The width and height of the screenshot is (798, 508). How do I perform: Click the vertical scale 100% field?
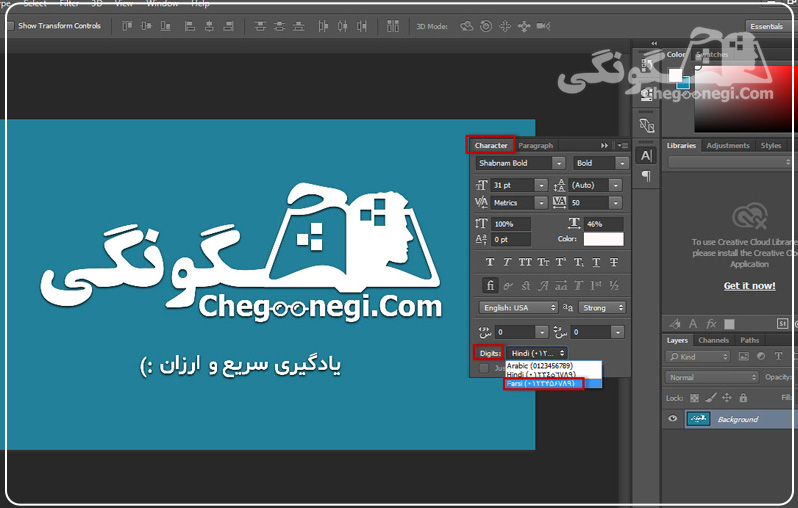pos(510,224)
